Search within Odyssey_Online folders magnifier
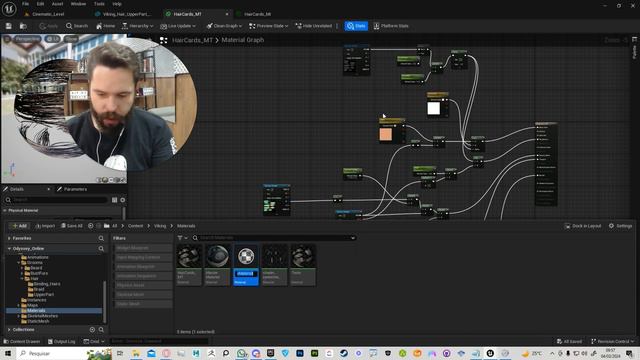 coord(101,249)
